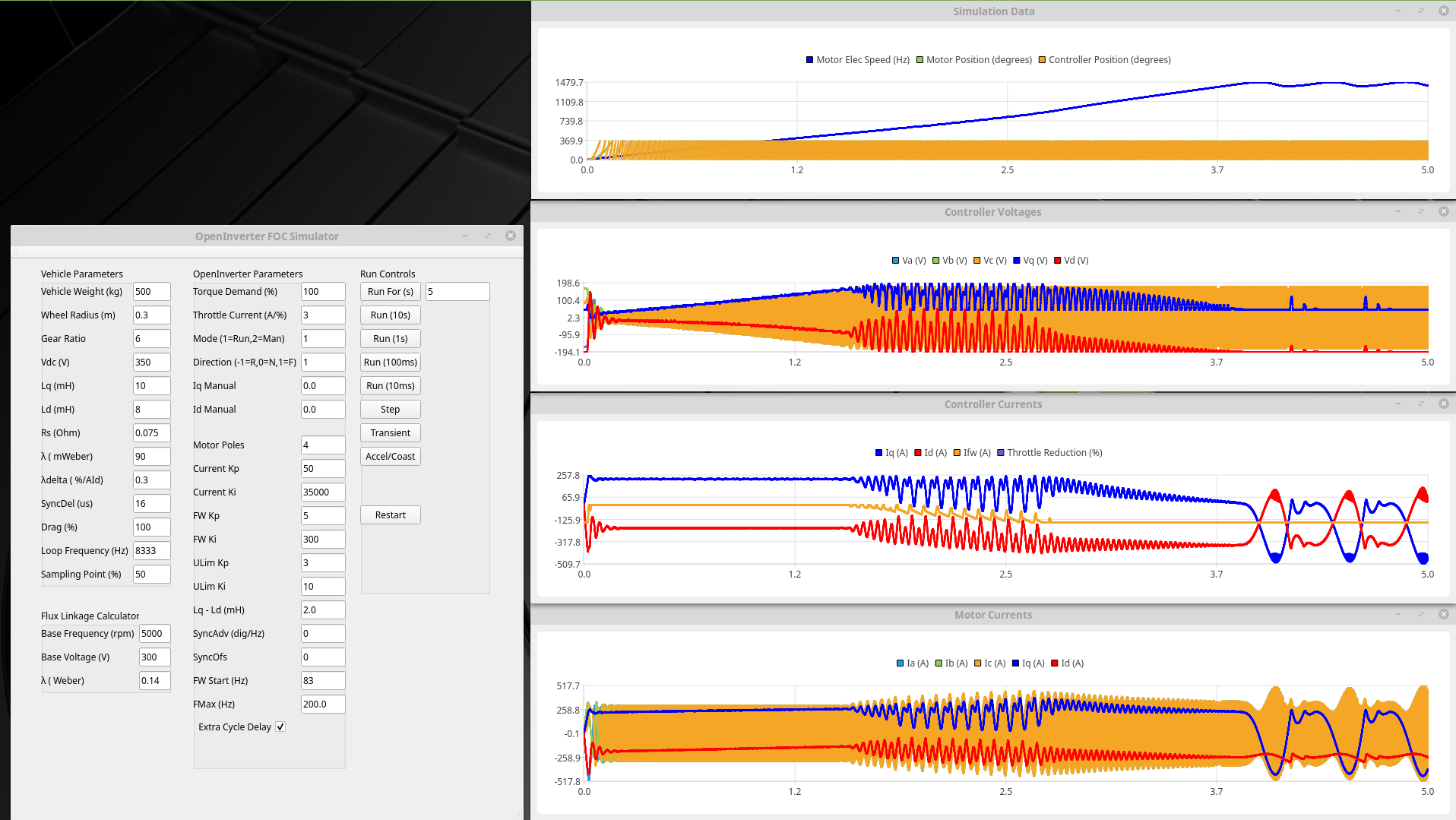Click the Base Frequency rpm field
Screen dimensions: 1456x820
coord(154,634)
